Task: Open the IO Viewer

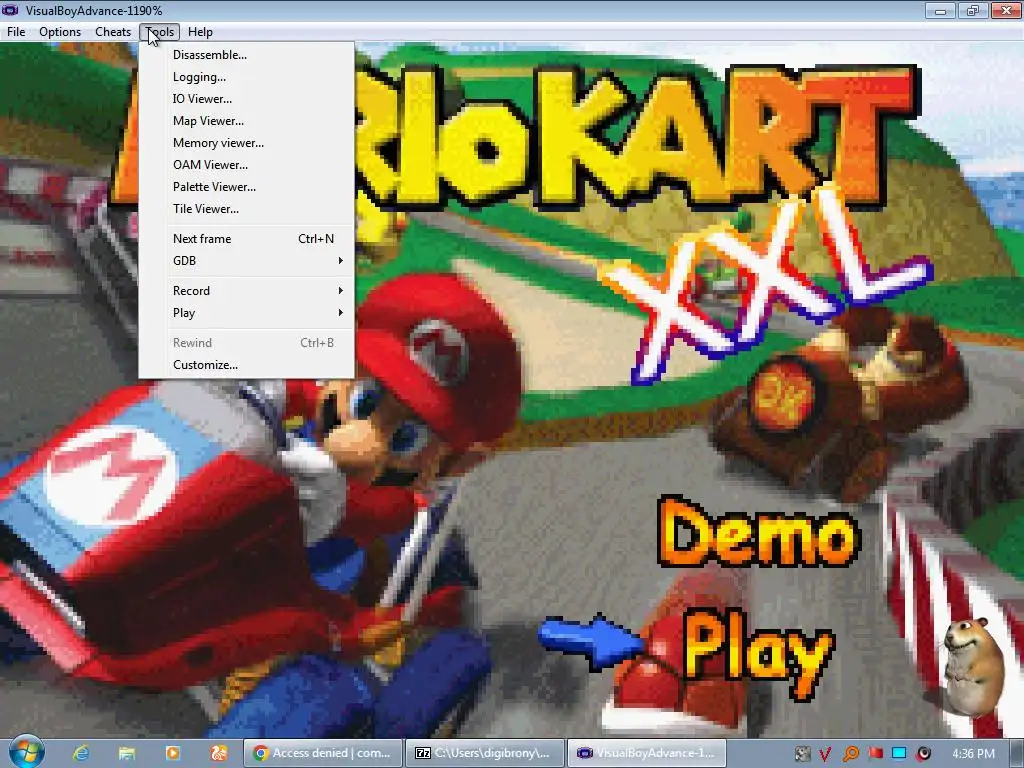Action: (x=246, y=99)
